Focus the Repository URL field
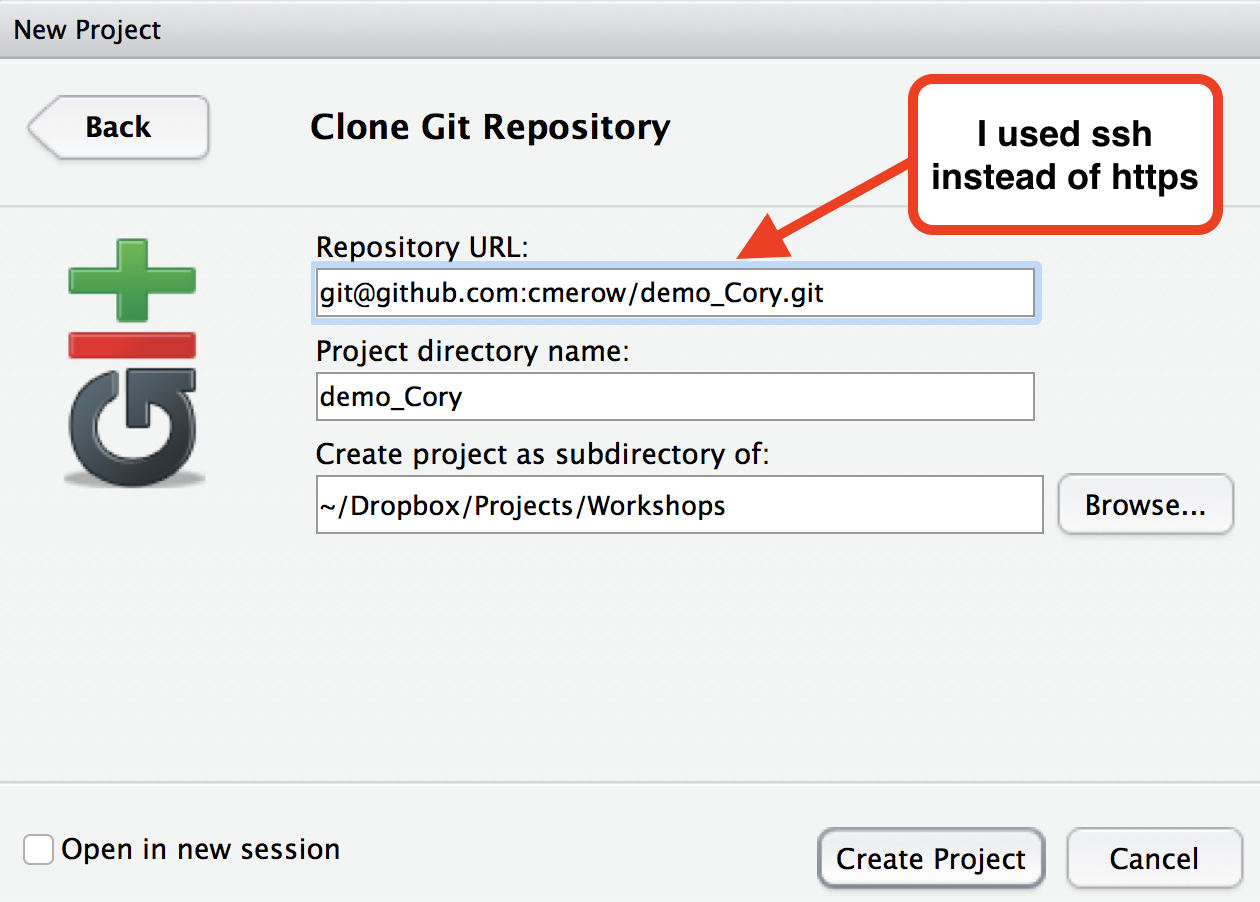This screenshot has width=1260, height=902. coord(675,292)
